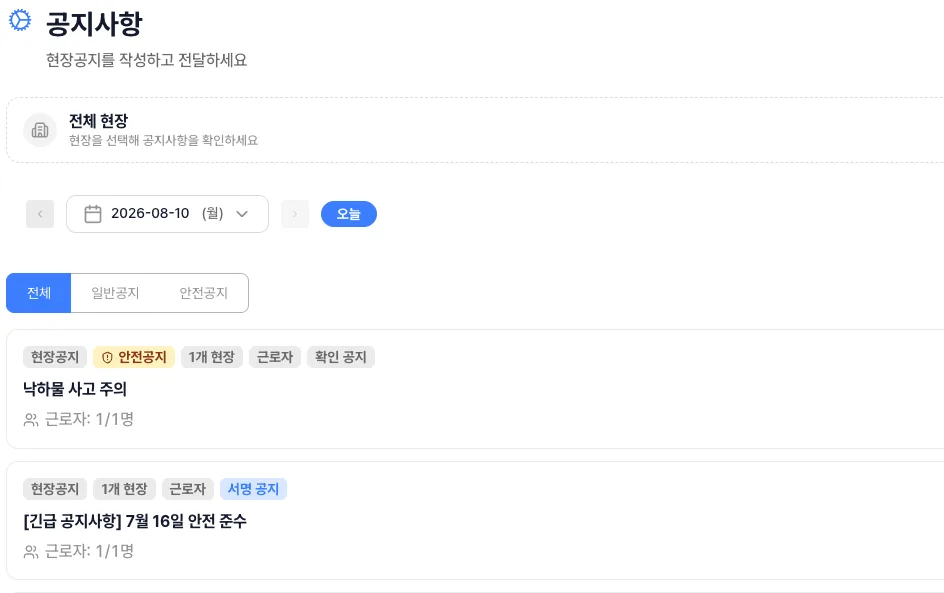Viewport: 944px width, 593px height.
Task: Open the 전체 현장 site selector
Action: [x=475, y=130]
